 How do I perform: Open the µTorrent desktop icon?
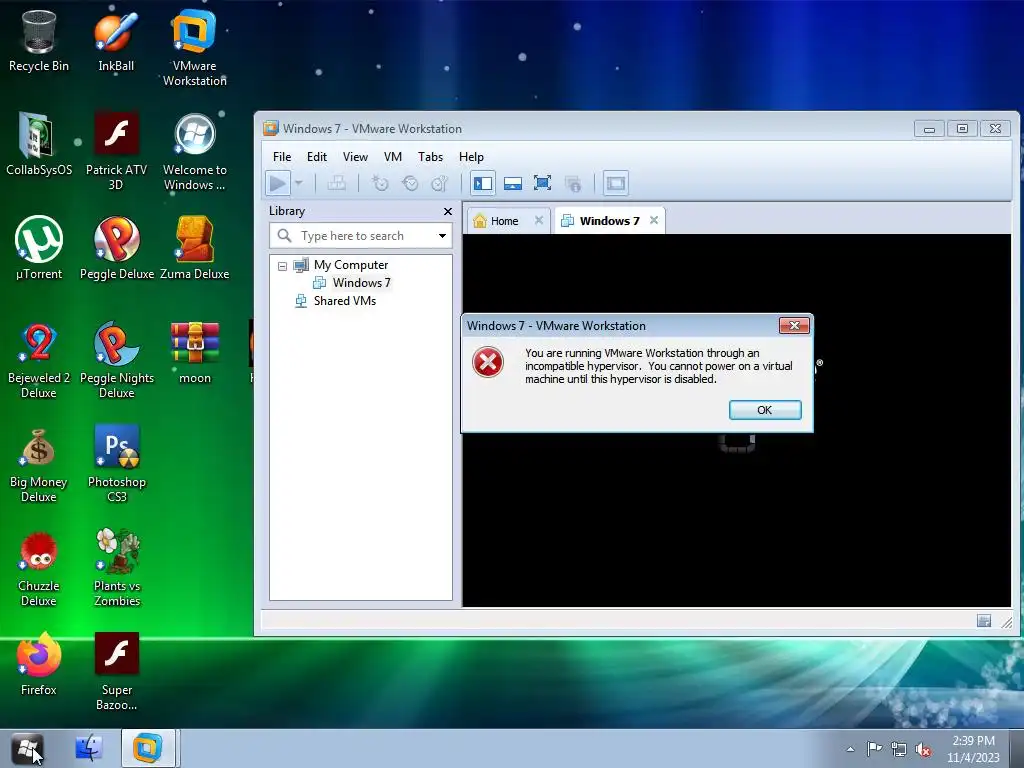coord(39,248)
